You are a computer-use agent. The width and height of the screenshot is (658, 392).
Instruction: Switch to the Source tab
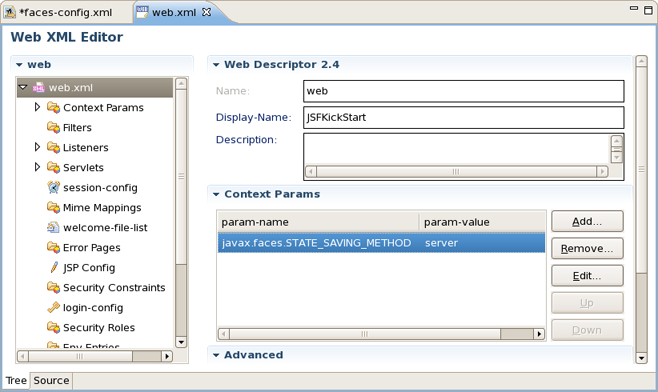tap(51, 380)
